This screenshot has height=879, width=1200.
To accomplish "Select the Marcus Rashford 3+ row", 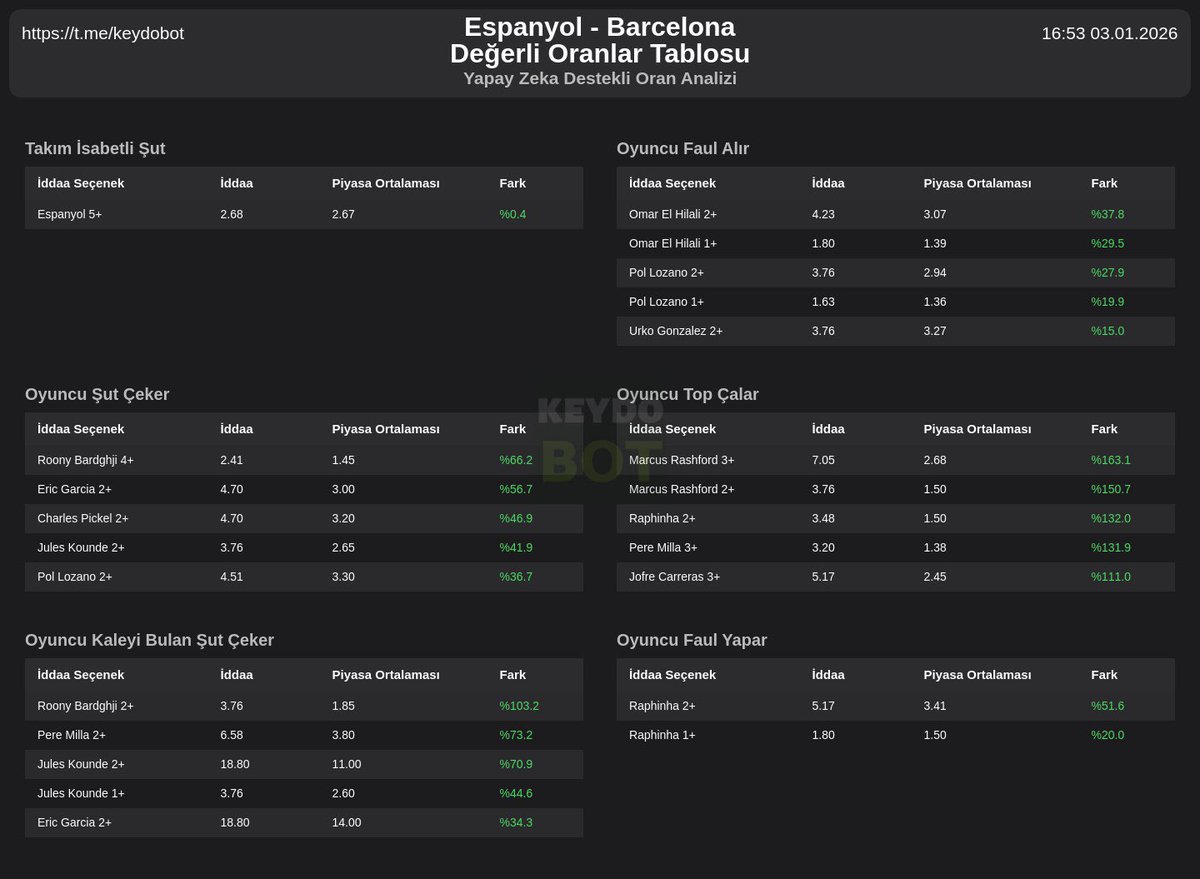I will pyautogui.click(x=896, y=460).
